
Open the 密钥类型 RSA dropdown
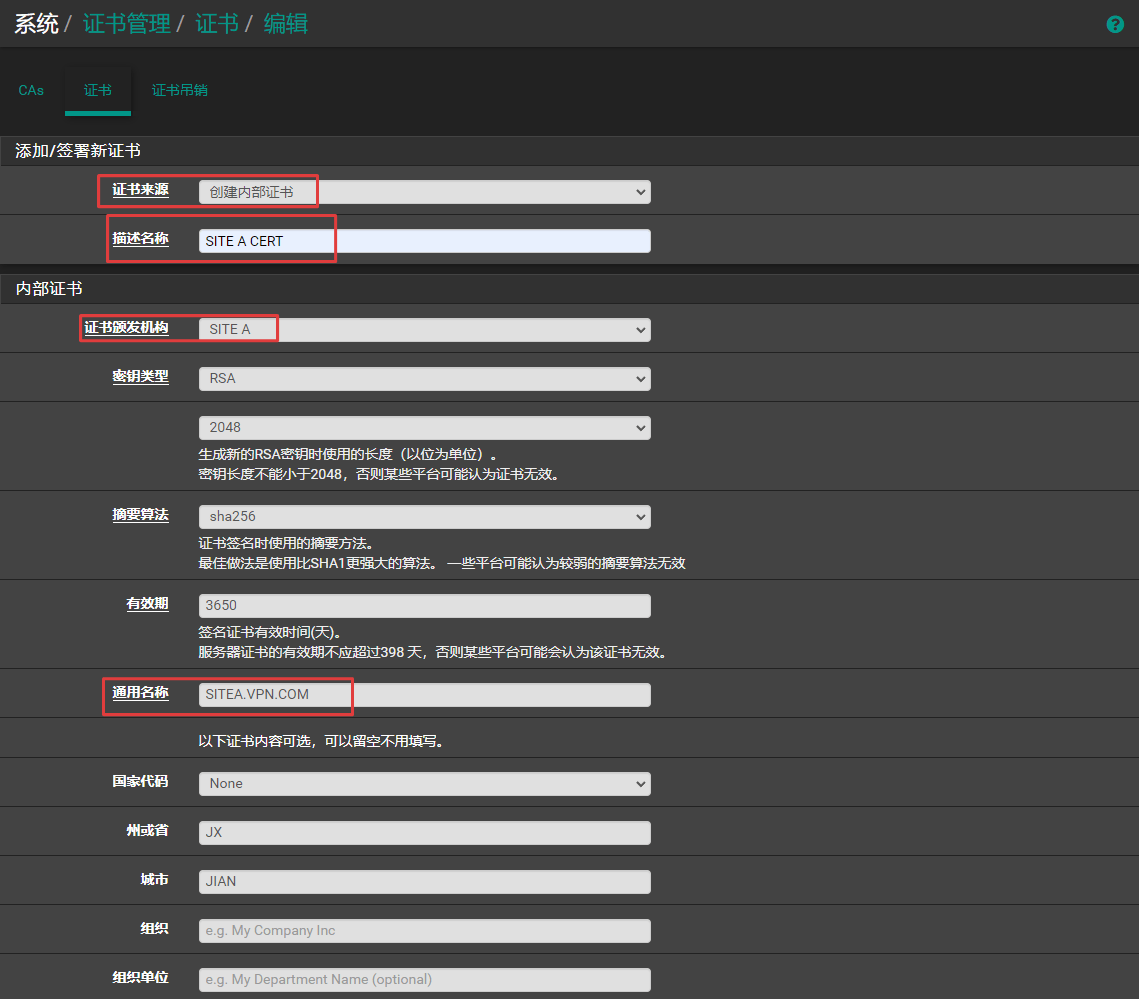tap(424, 379)
